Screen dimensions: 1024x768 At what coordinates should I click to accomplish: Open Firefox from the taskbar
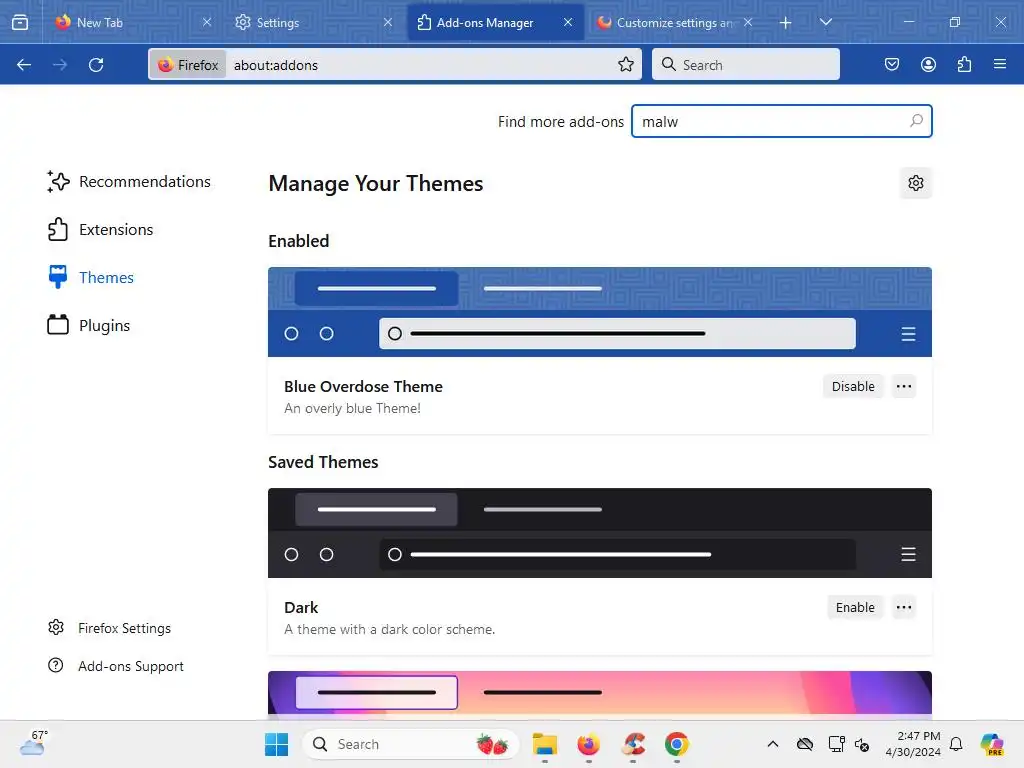pos(588,744)
